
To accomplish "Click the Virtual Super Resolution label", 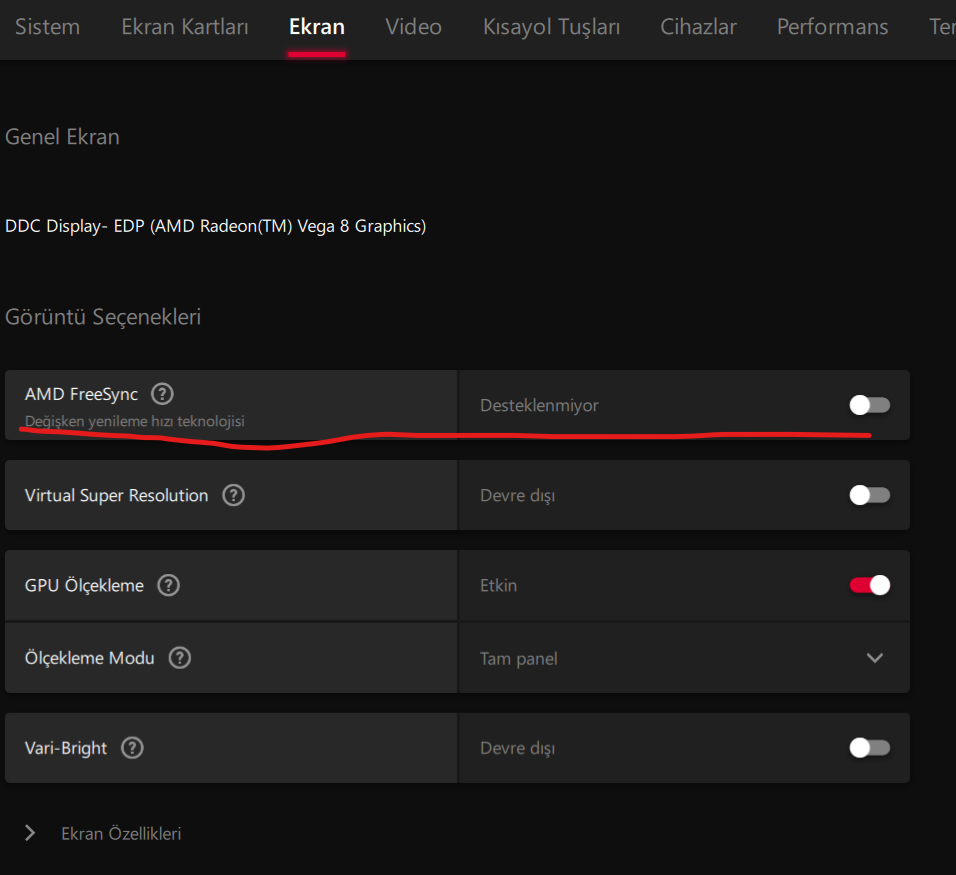I will pos(116,496).
